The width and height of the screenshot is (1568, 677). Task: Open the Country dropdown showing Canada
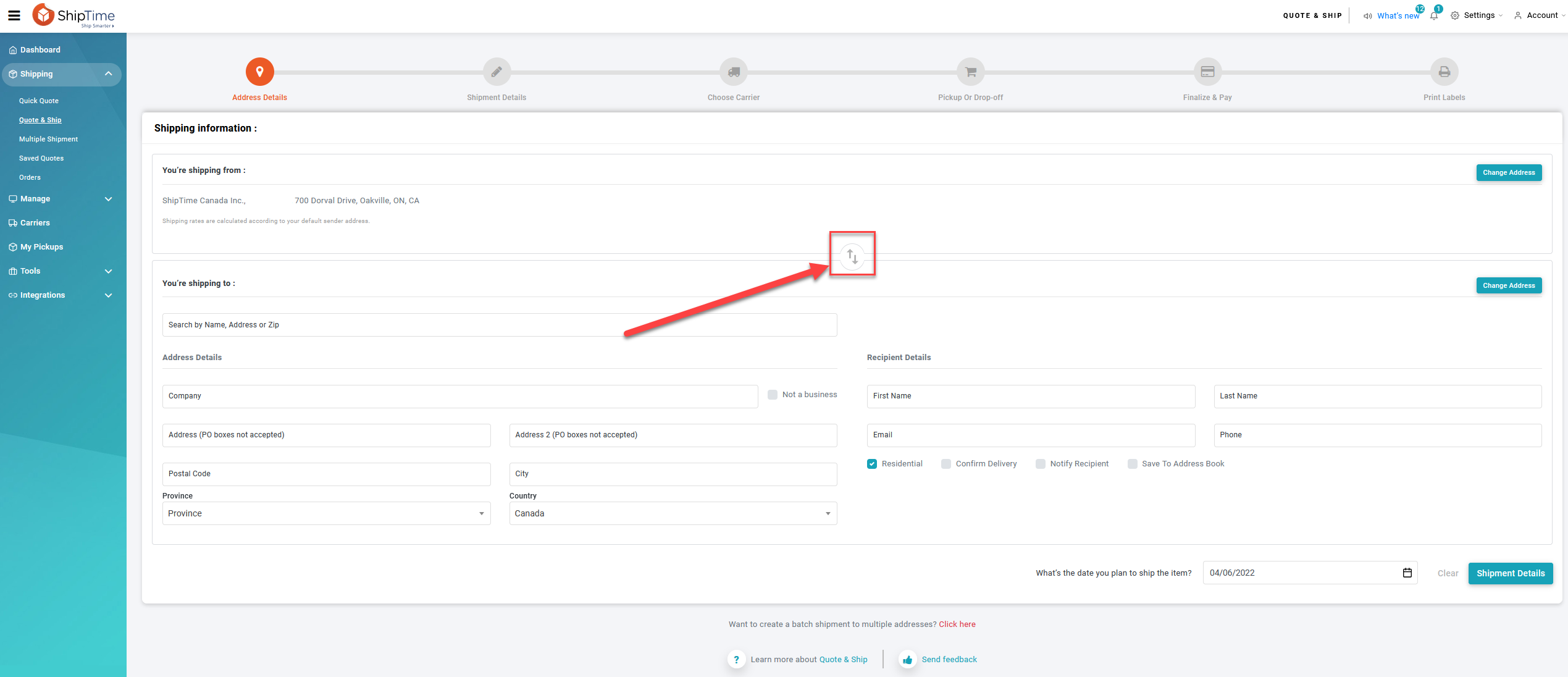tap(673, 513)
